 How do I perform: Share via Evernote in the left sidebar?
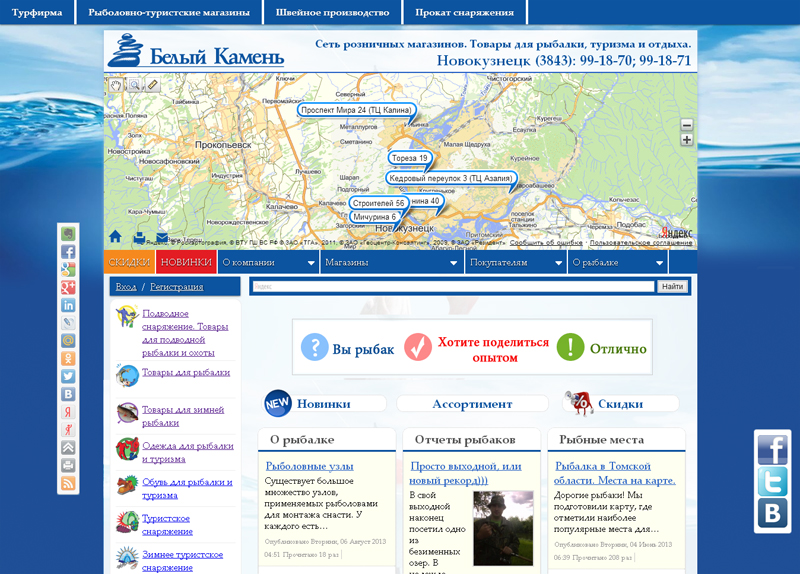pyautogui.click(x=68, y=234)
